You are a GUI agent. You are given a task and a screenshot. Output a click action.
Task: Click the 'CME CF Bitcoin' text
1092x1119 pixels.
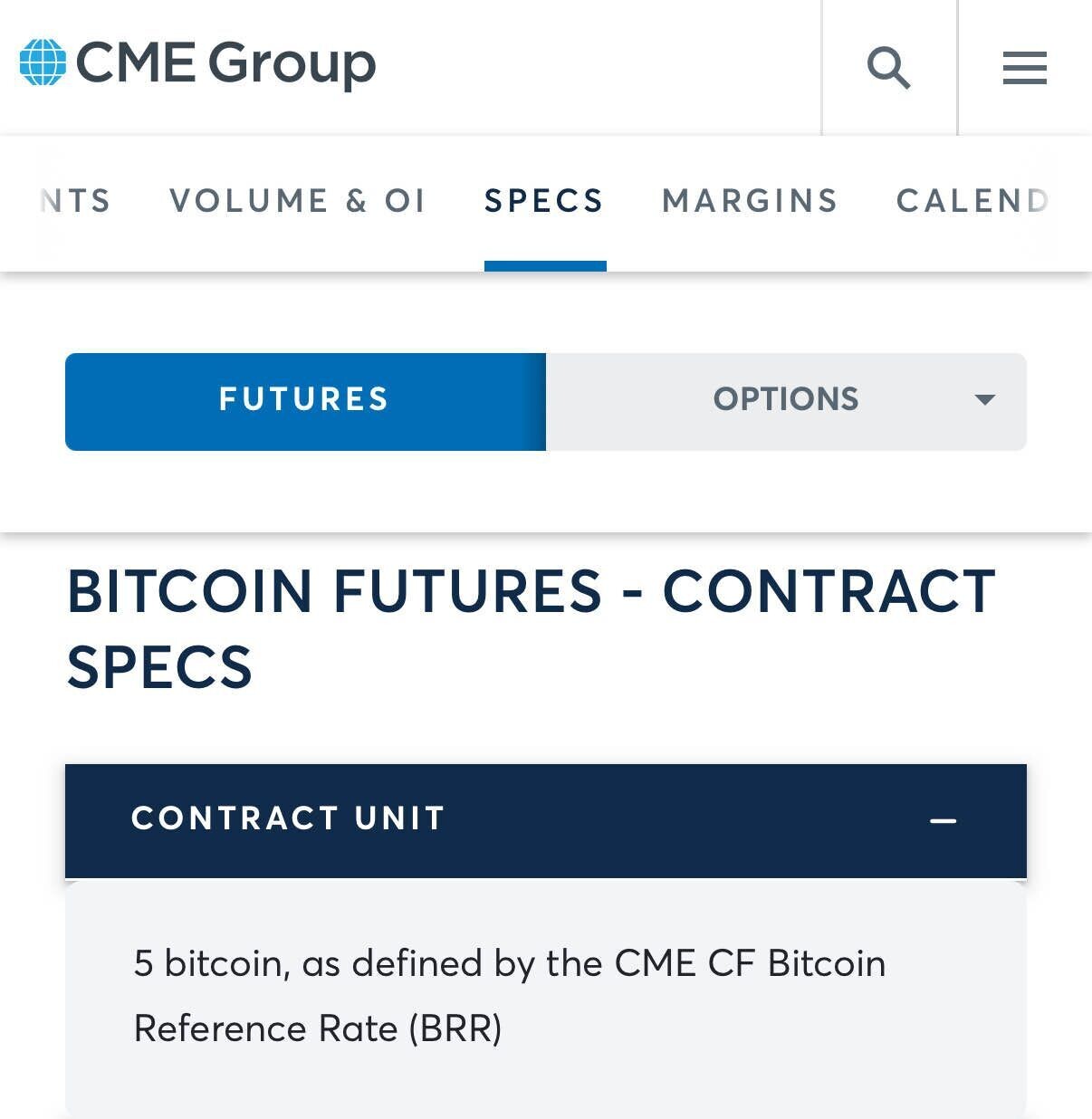coord(750,963)
